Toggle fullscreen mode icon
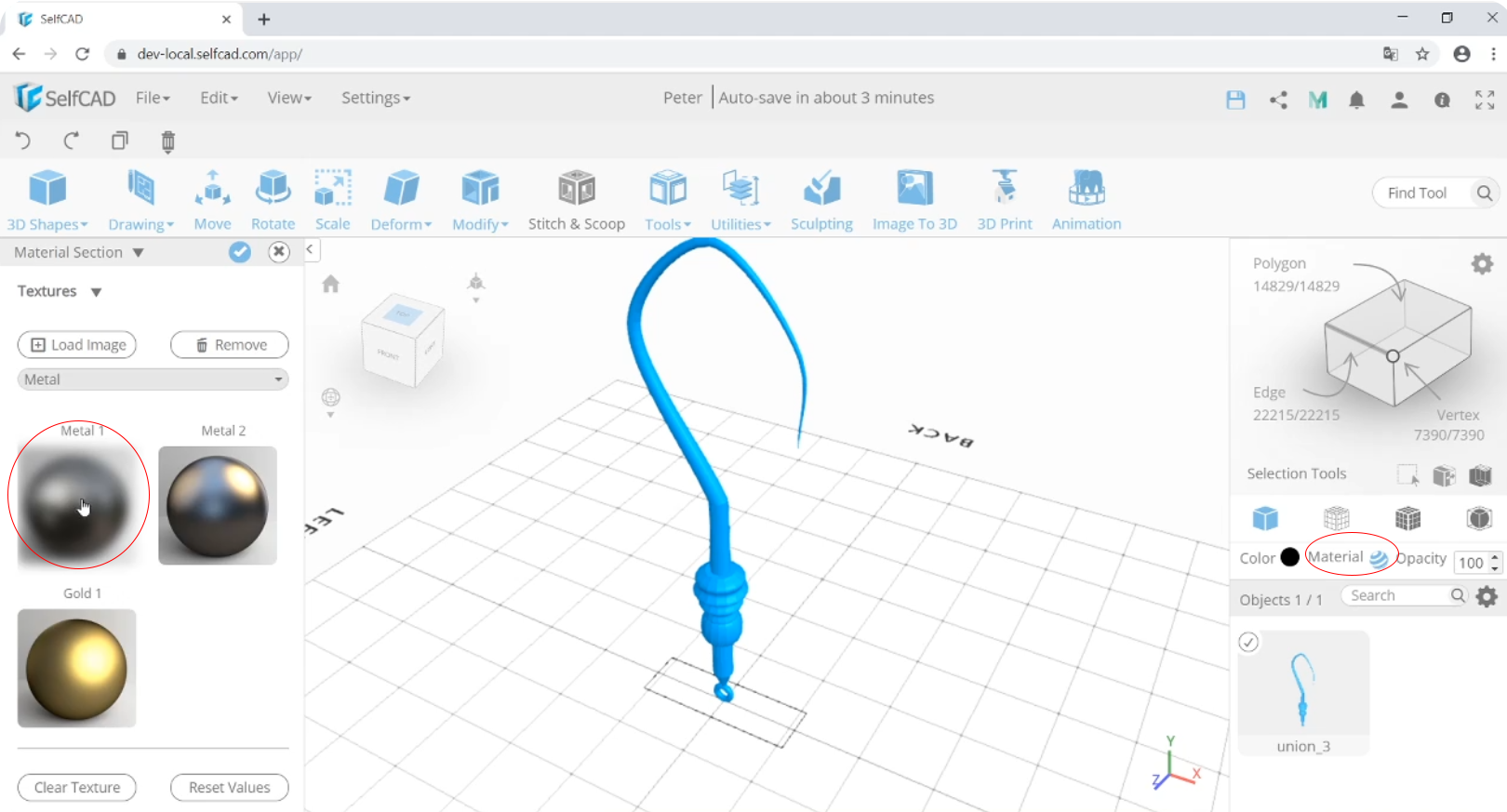This screenshot has height=812, width=1507. (1485, 100)
